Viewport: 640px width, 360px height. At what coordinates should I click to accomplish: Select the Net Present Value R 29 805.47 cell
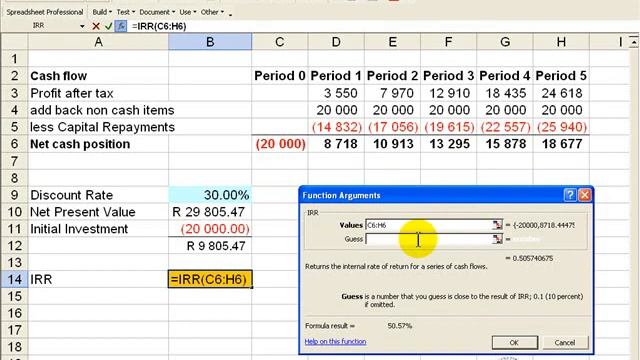(210, 212)
